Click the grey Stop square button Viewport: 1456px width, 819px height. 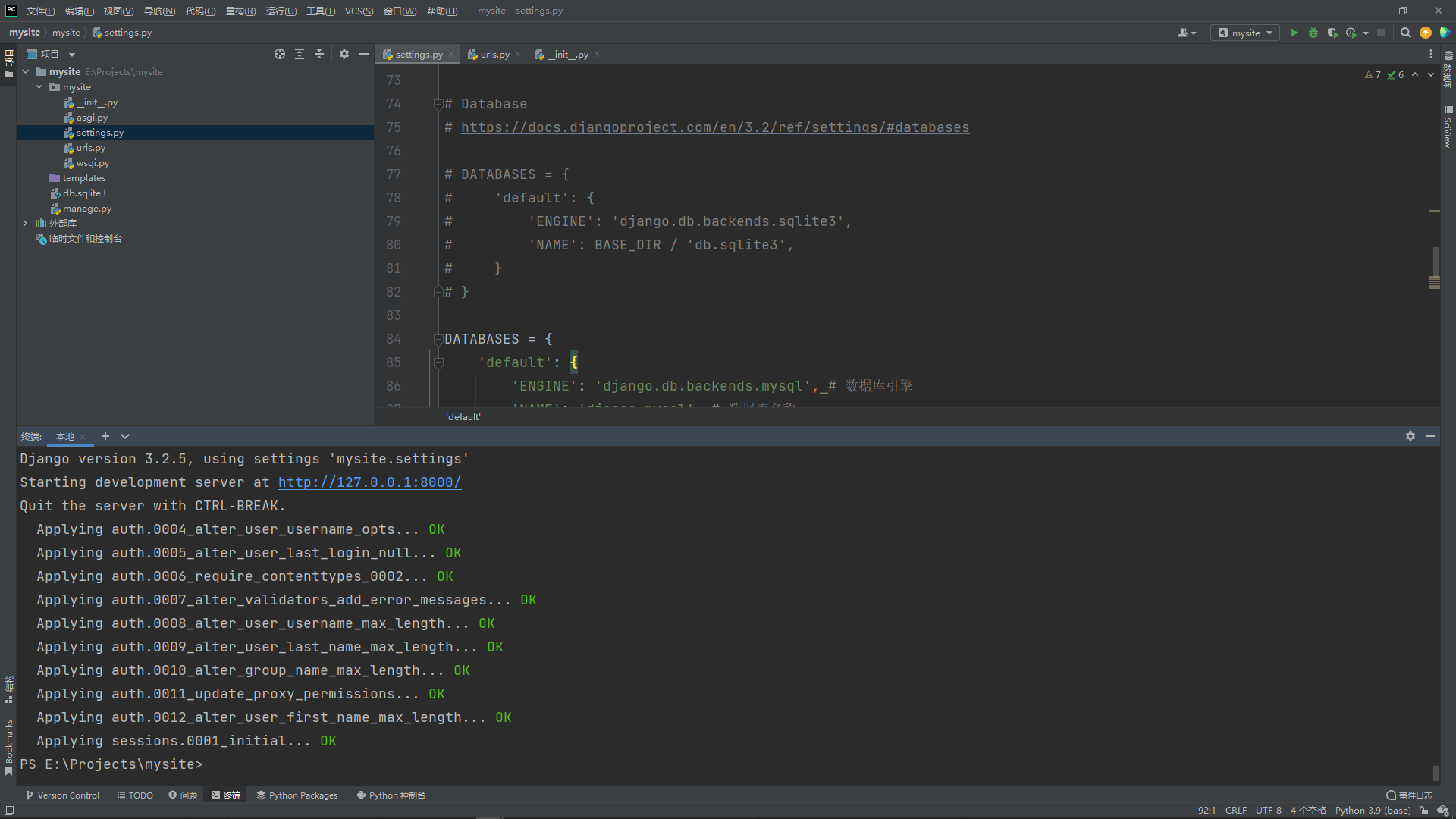1381,33
